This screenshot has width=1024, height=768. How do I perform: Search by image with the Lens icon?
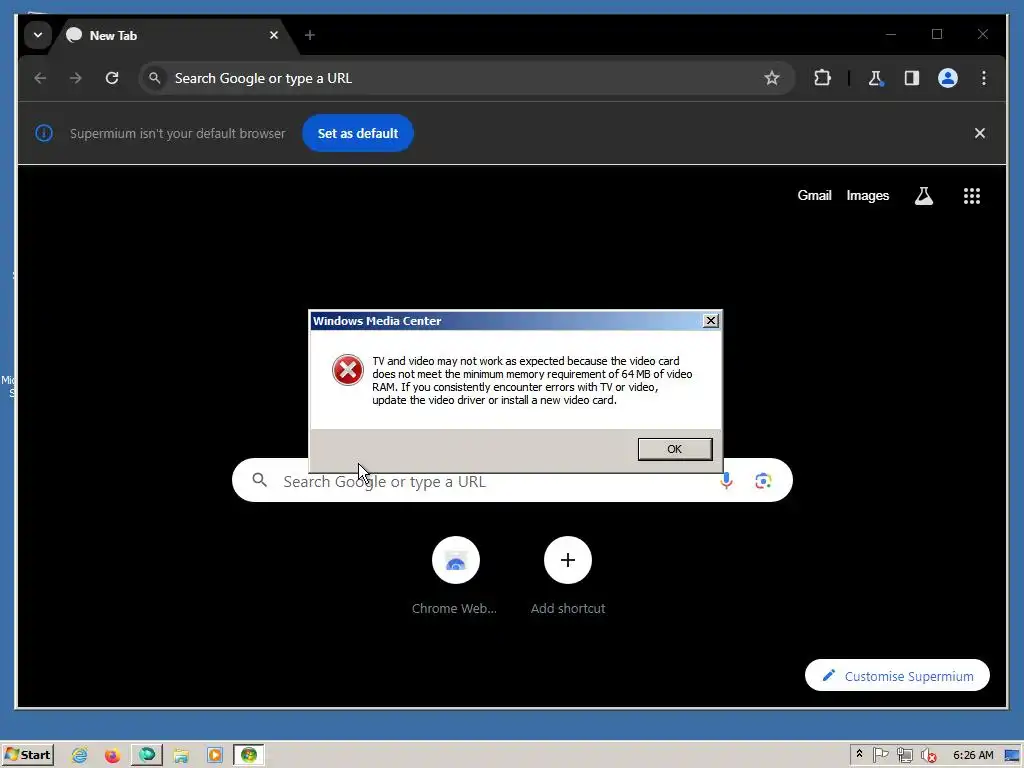(x=763, y=481)
